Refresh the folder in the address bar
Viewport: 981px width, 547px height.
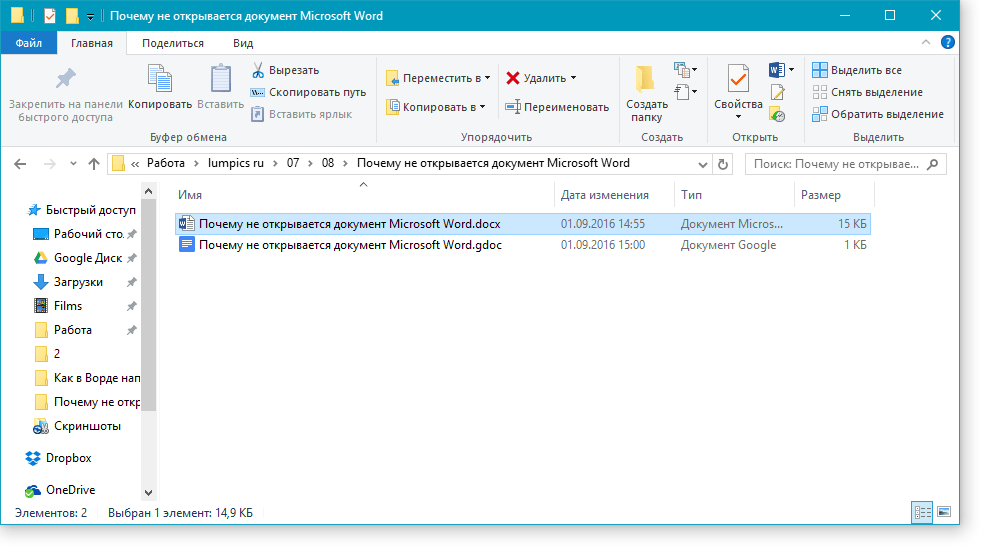point(724,164)
